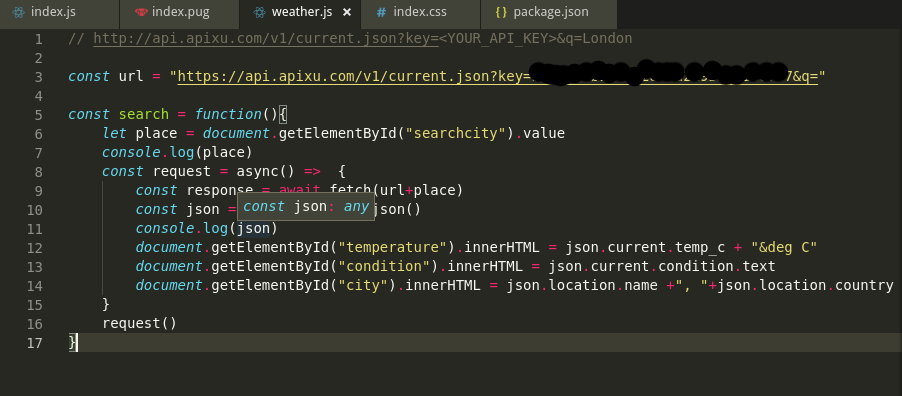
Task: Click the React icon on index.js tab
Action: click(18, 12)
